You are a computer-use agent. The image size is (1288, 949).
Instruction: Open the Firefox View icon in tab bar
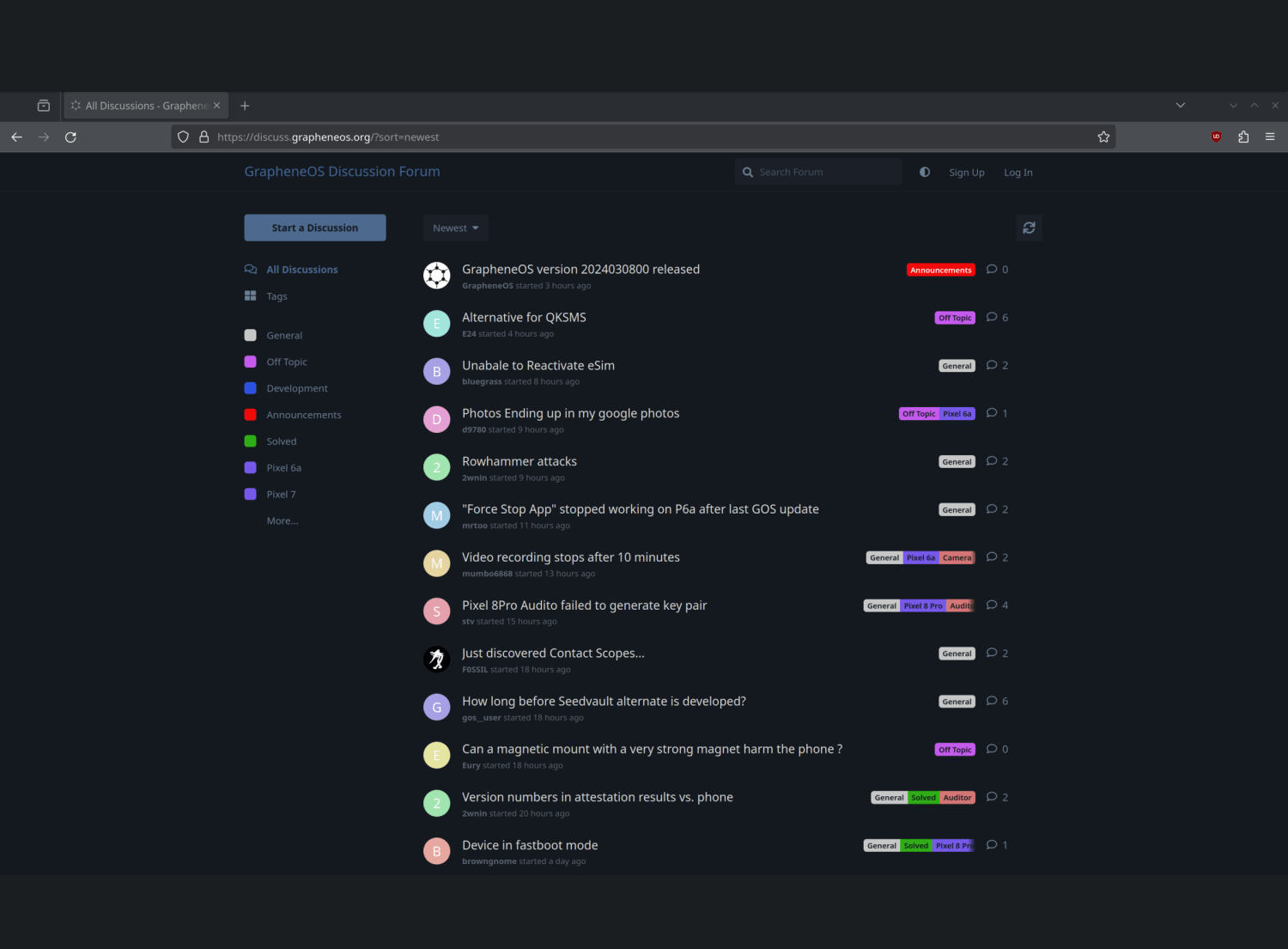click(44, 106)
